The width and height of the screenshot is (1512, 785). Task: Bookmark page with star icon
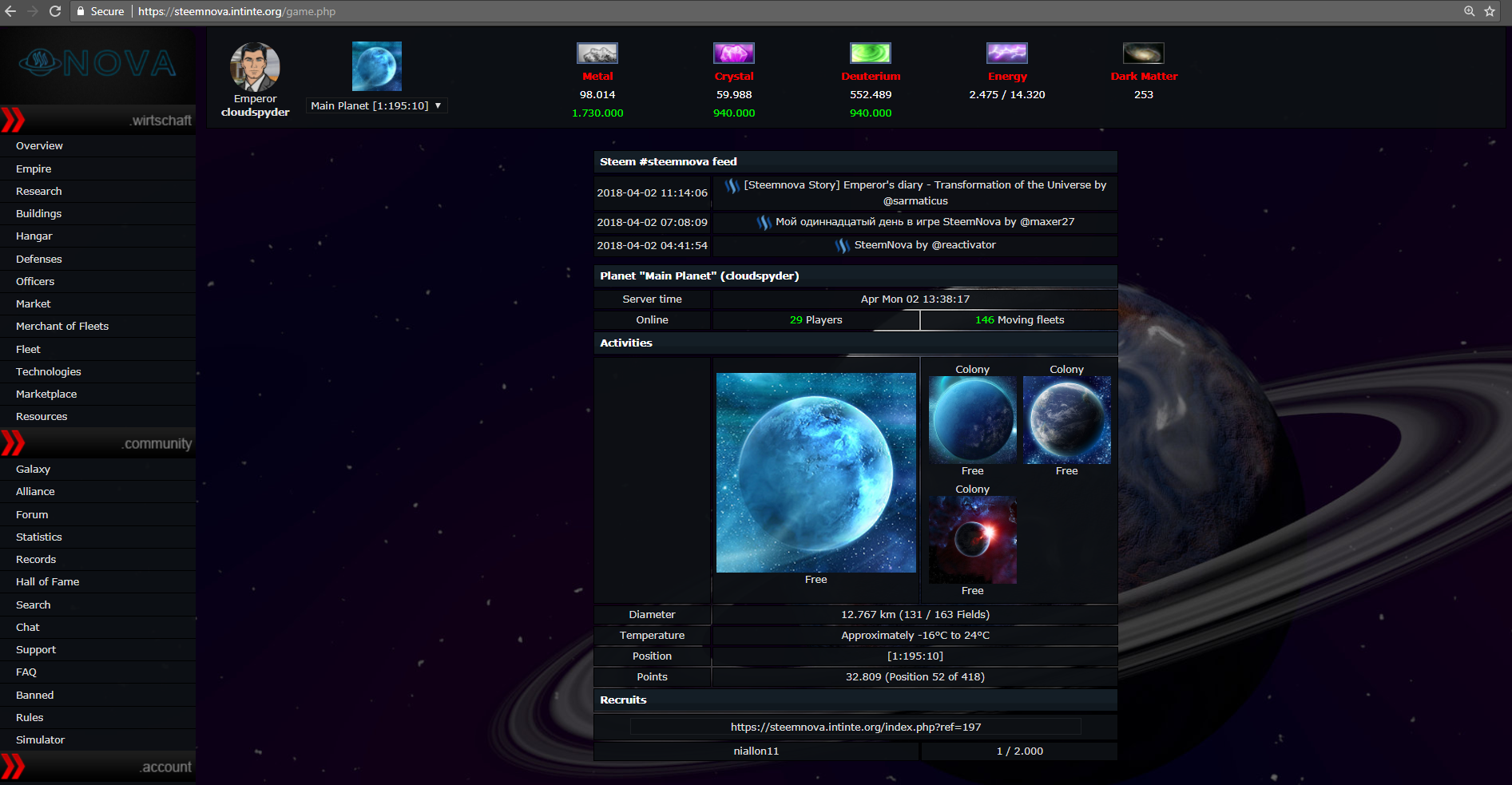pyautogui.click(x=1490, y=11)
